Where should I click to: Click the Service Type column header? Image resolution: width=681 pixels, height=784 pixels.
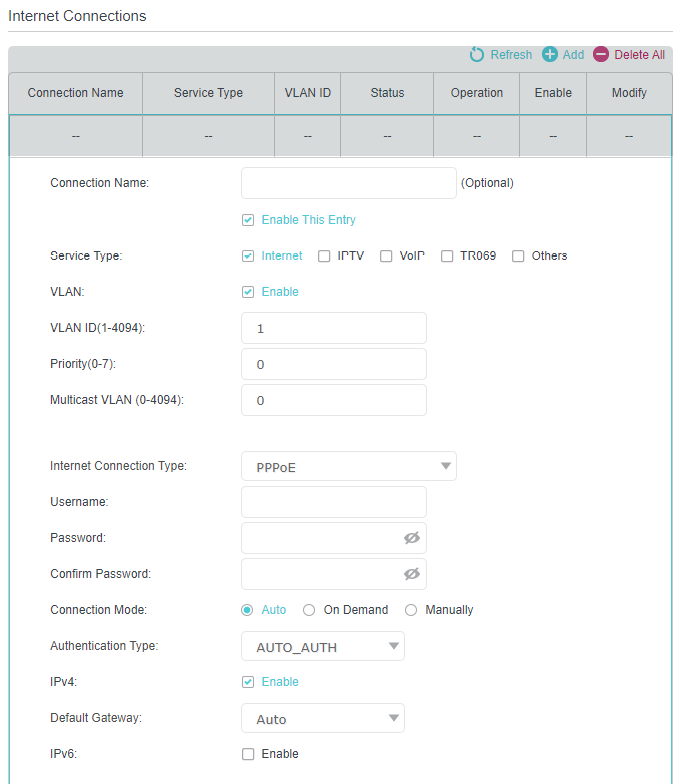(208, 93)
